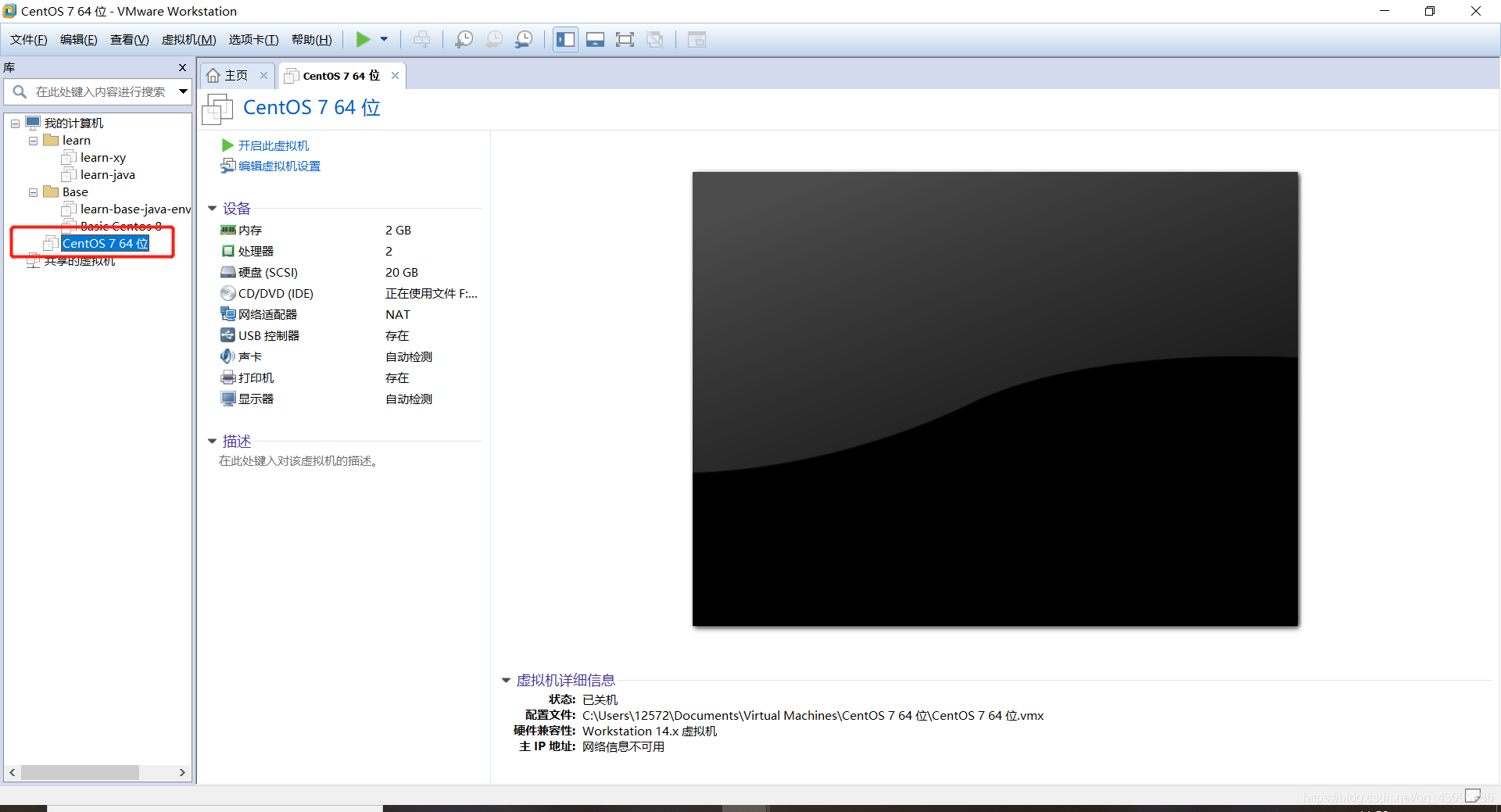Click the Workstation 14.x 虚拟机 compatibility text
This screenshot has width=1501, height=812.
[x=650, y=731]
